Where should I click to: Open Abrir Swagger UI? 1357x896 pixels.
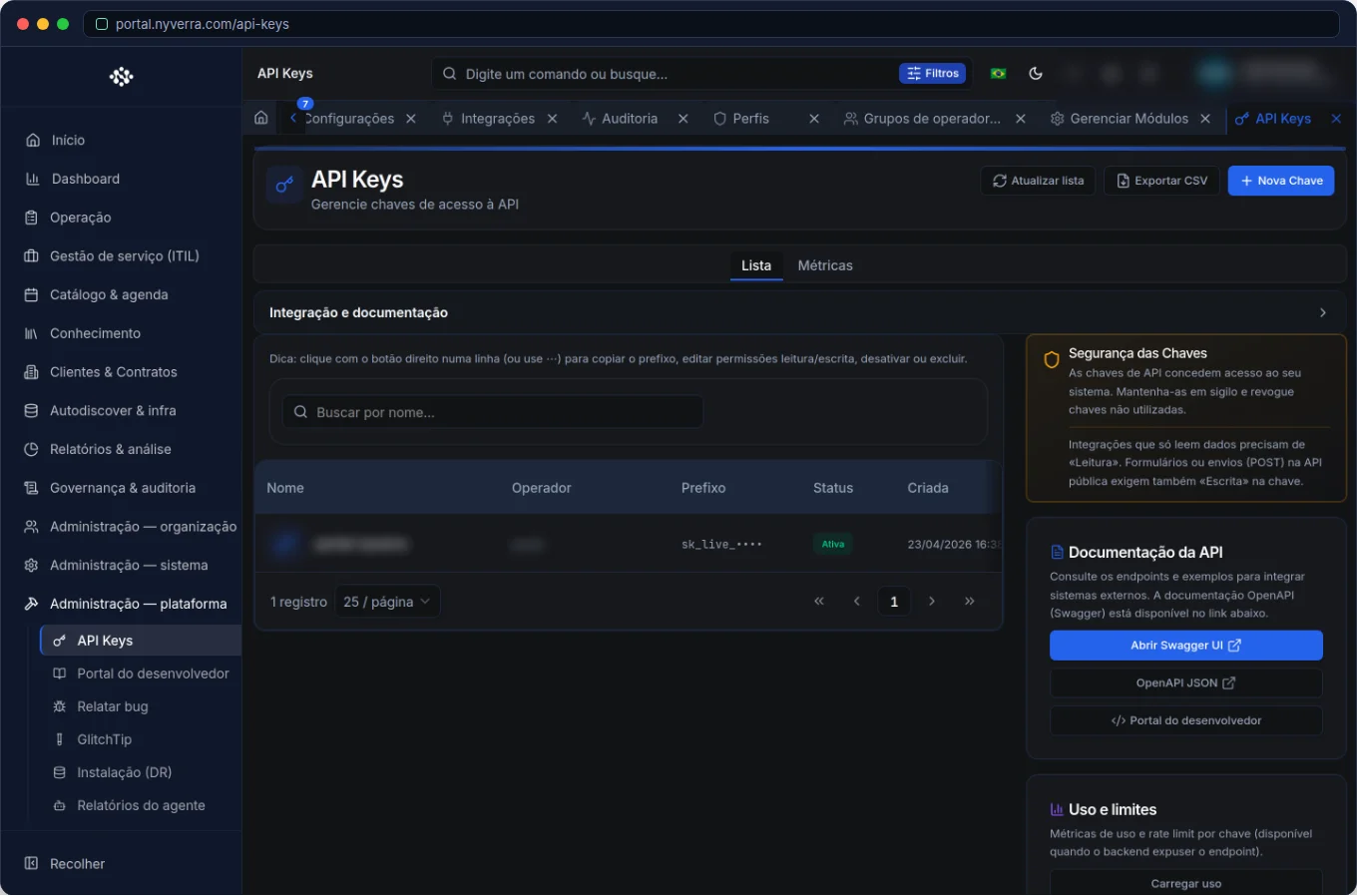[1185, 646]
